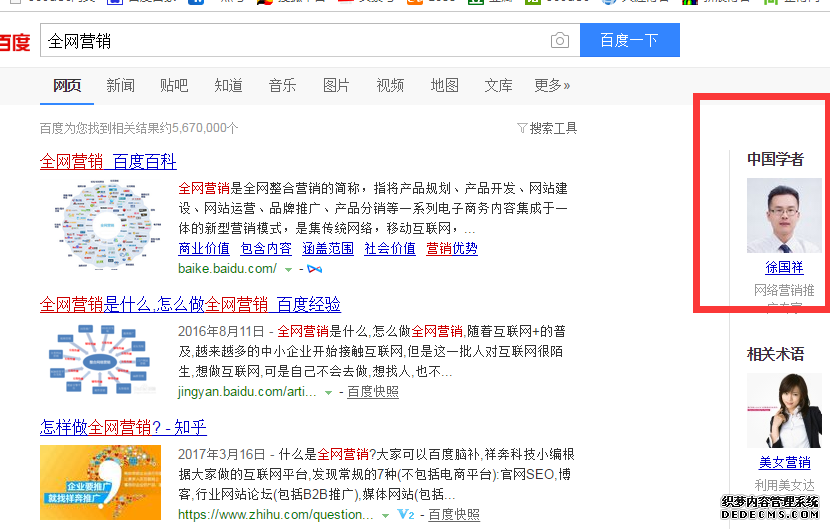Click the jingyan.baidu.com/arti... URL
This screenshot has width=830, height=529.
coord(247,392)
